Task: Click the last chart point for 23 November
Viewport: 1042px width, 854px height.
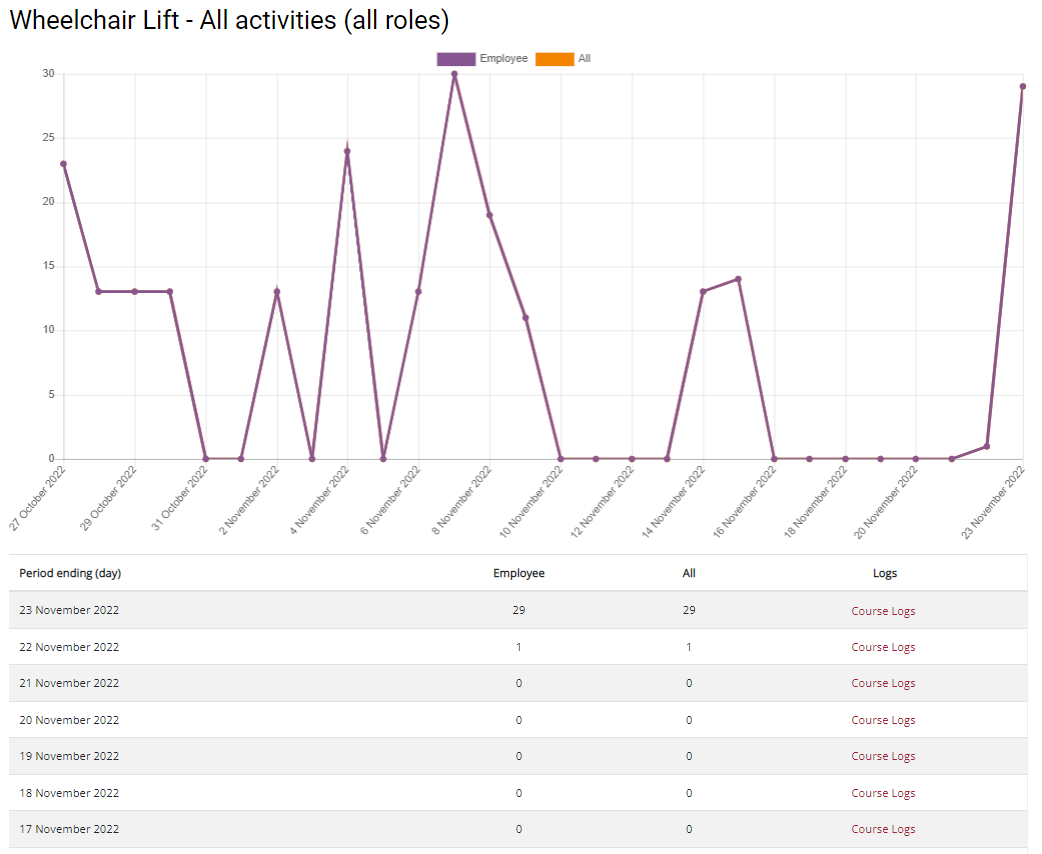Action: pyautogui.click(x=1022, y=87)
